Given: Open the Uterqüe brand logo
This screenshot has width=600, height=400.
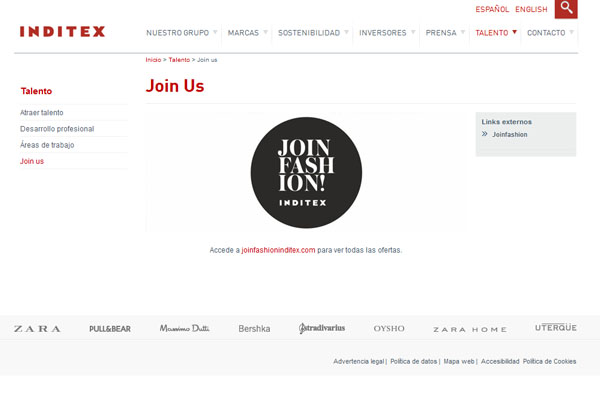Looking at the screenshot, I should click(x=556, y=327).
